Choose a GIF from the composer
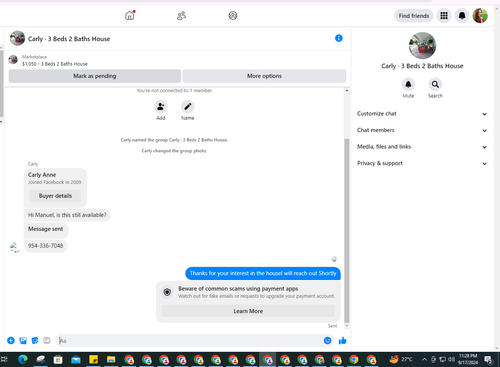Viewport: 500px width, 367px height. [47, 340]
